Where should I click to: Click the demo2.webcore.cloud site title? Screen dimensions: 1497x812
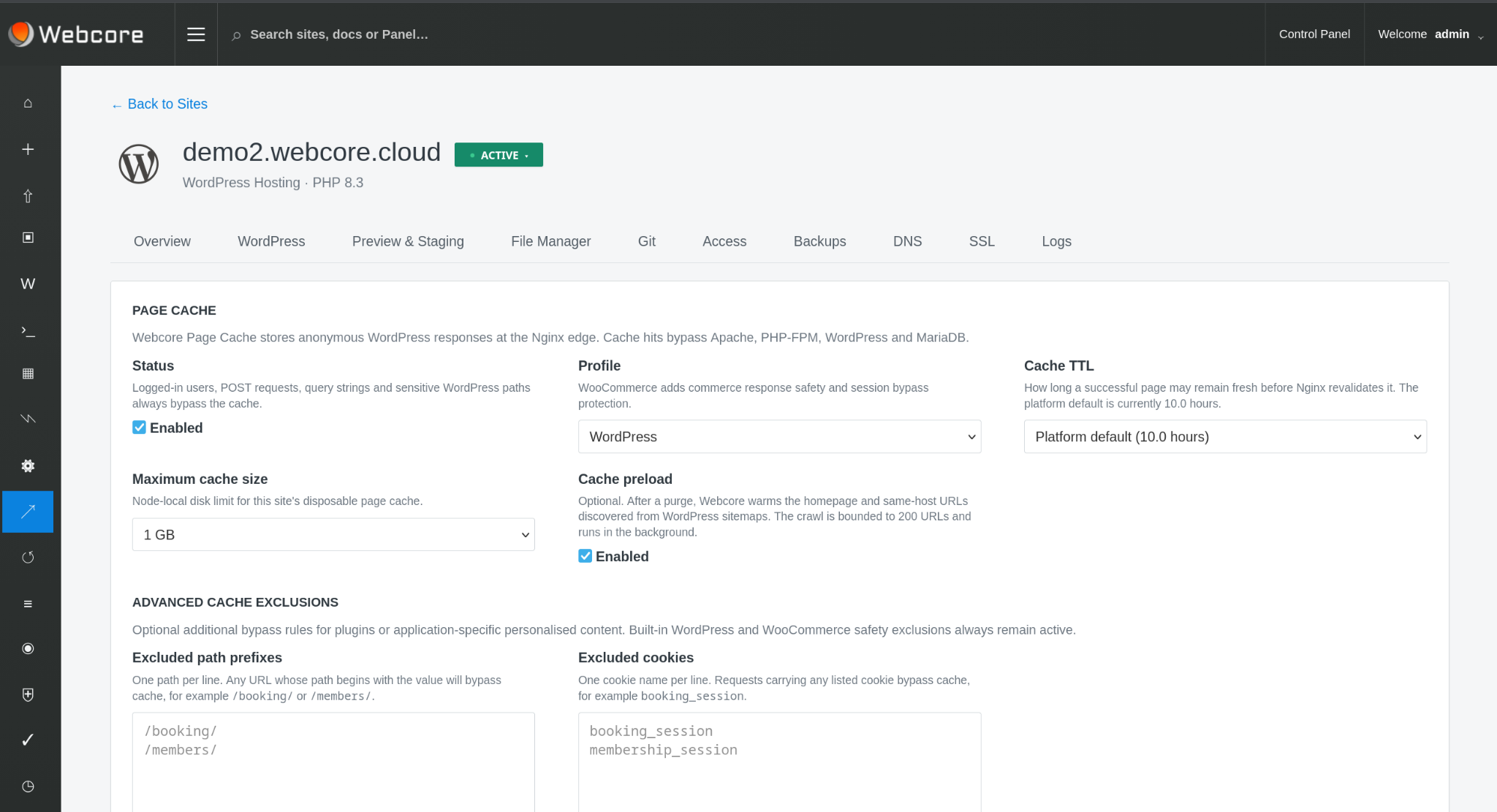click(311, 152)
